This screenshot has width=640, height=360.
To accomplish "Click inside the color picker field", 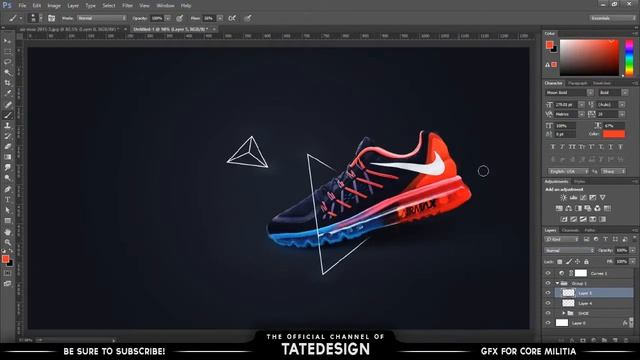I will coord(589,58).
